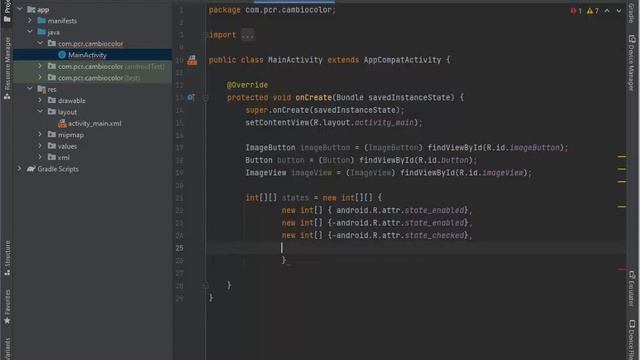Click the Favorites star icon

pyautogui.click(x=7, y=321)
